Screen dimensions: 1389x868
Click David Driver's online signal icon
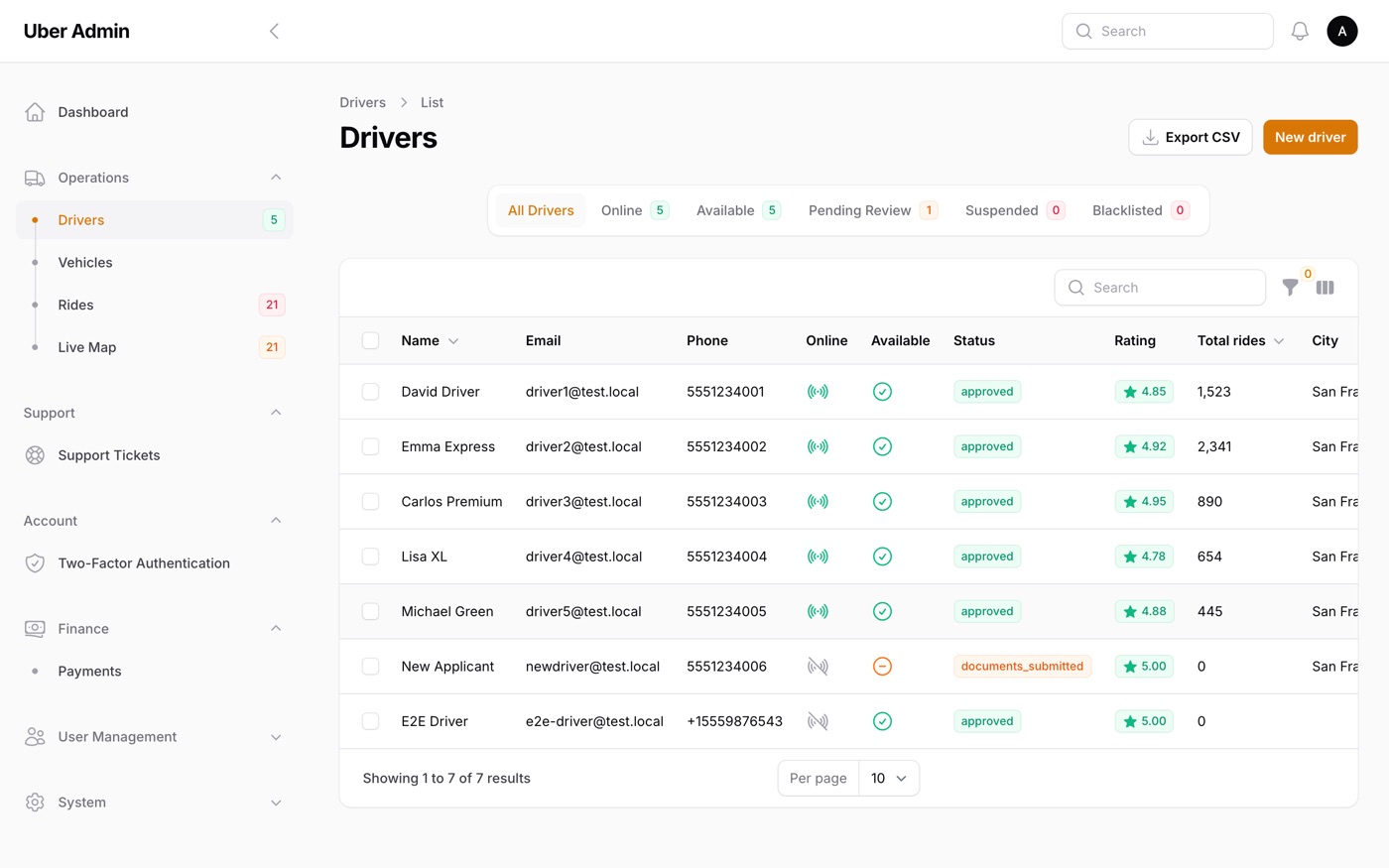coord(818,392)
